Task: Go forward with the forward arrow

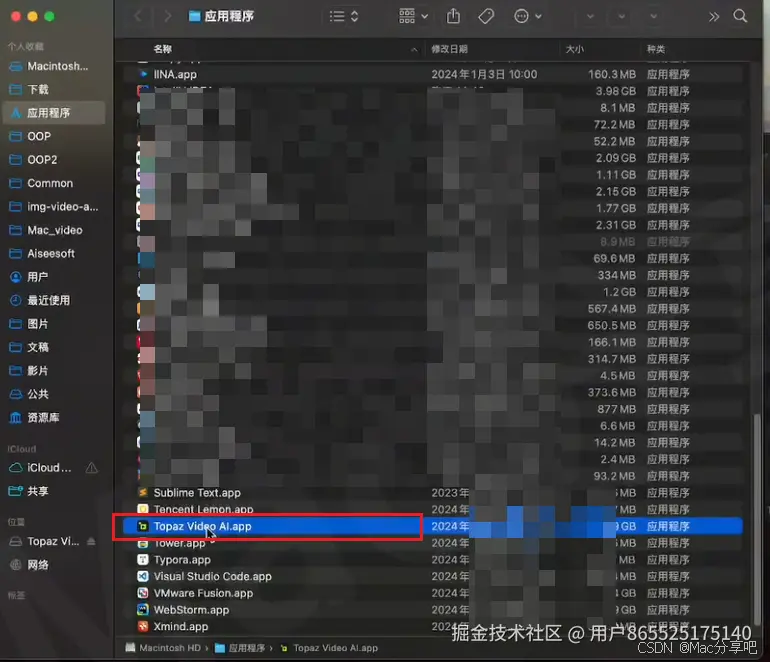Action: point(167,16)
